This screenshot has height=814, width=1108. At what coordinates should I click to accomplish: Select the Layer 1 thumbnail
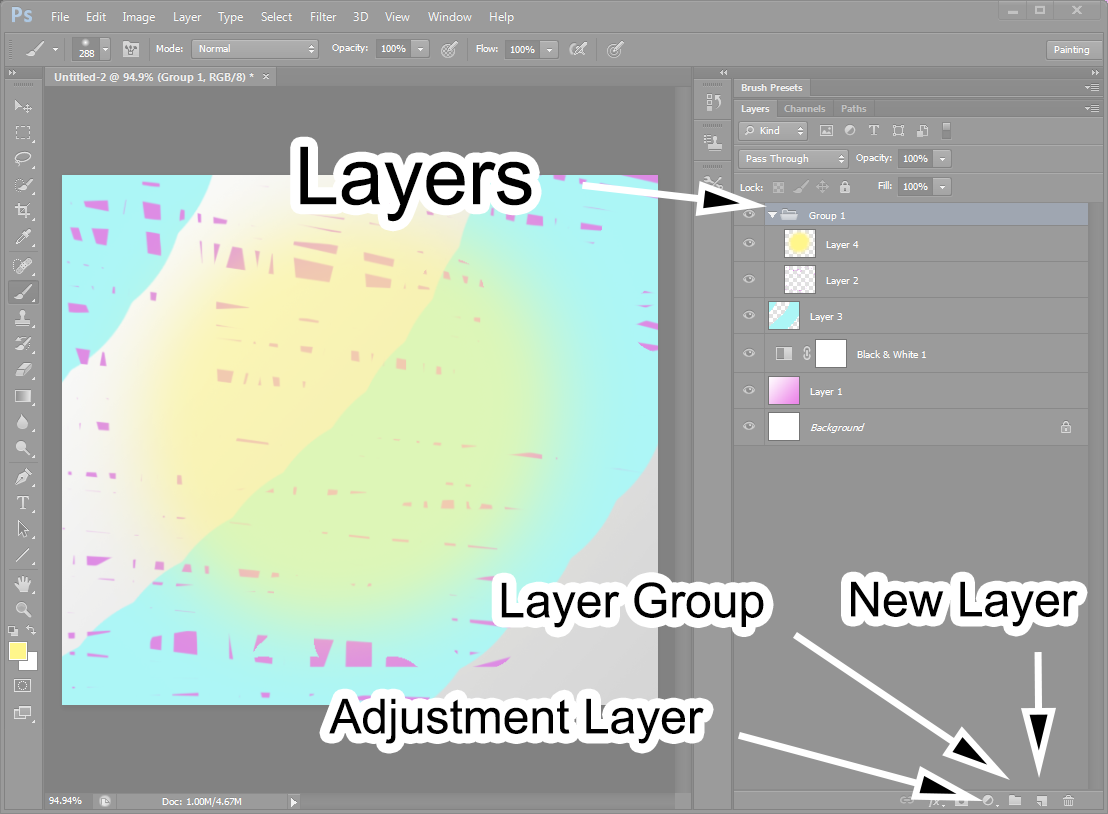(x=784, y=391)
